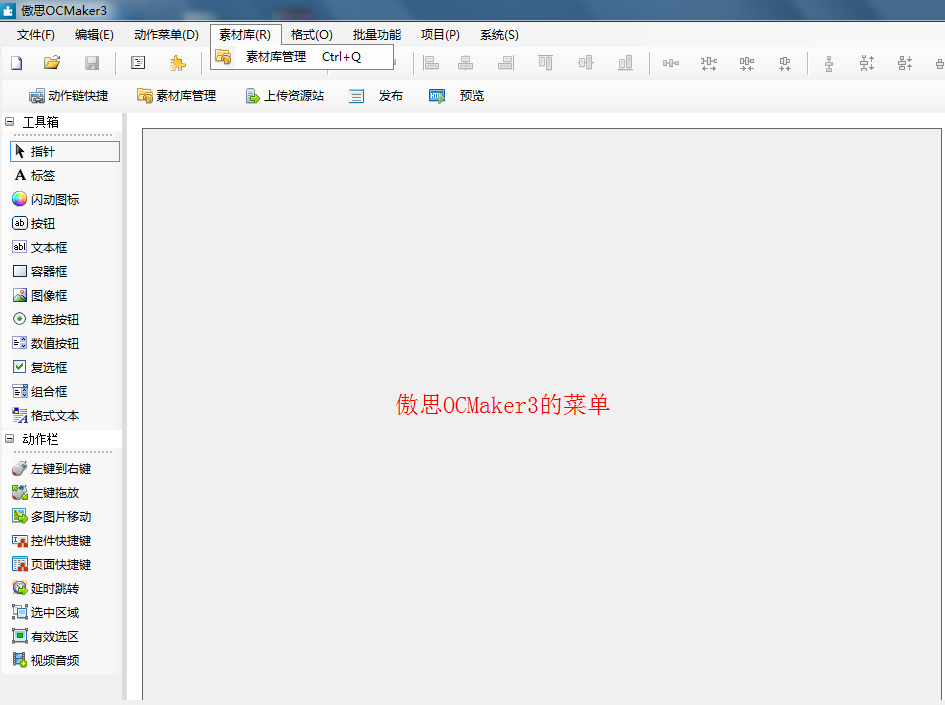
Task: Click the Open folder toolbar icon
Action: [x=52, y=63]
